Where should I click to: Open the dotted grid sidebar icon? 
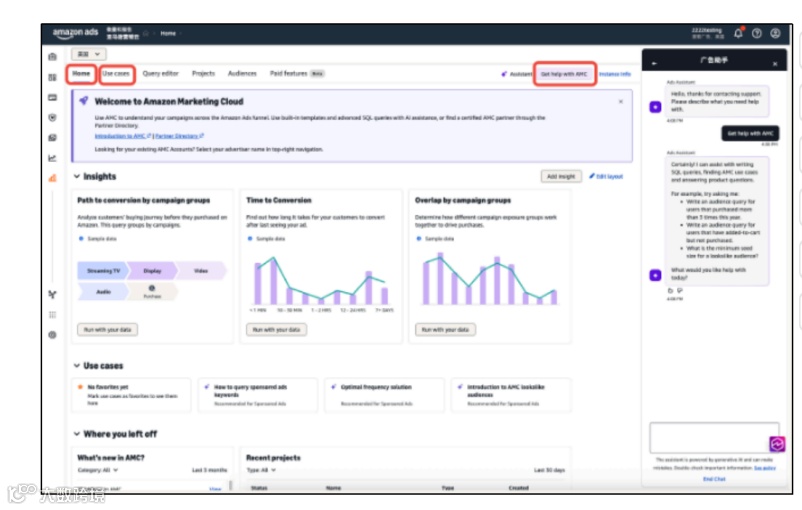click(x=52, y=315)
